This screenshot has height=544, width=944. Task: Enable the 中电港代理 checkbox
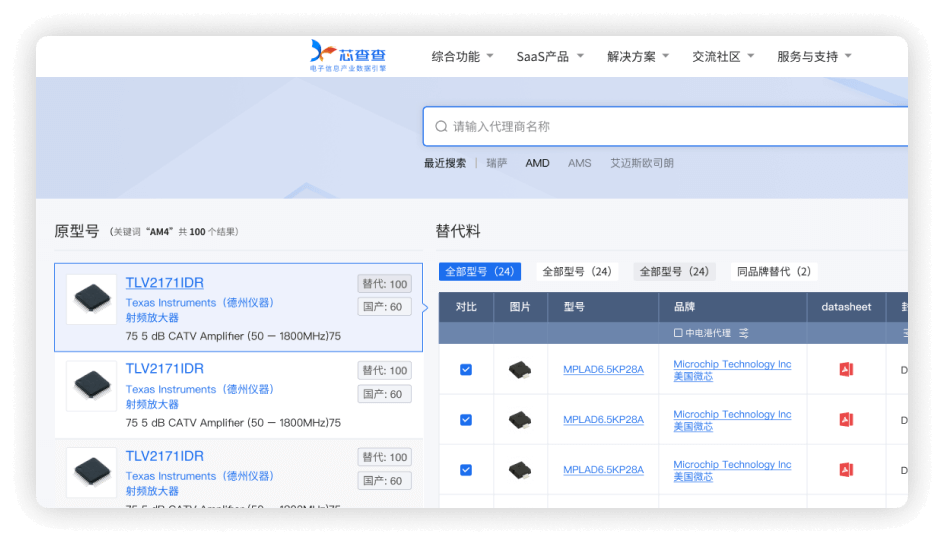click(x=678, y=333)
